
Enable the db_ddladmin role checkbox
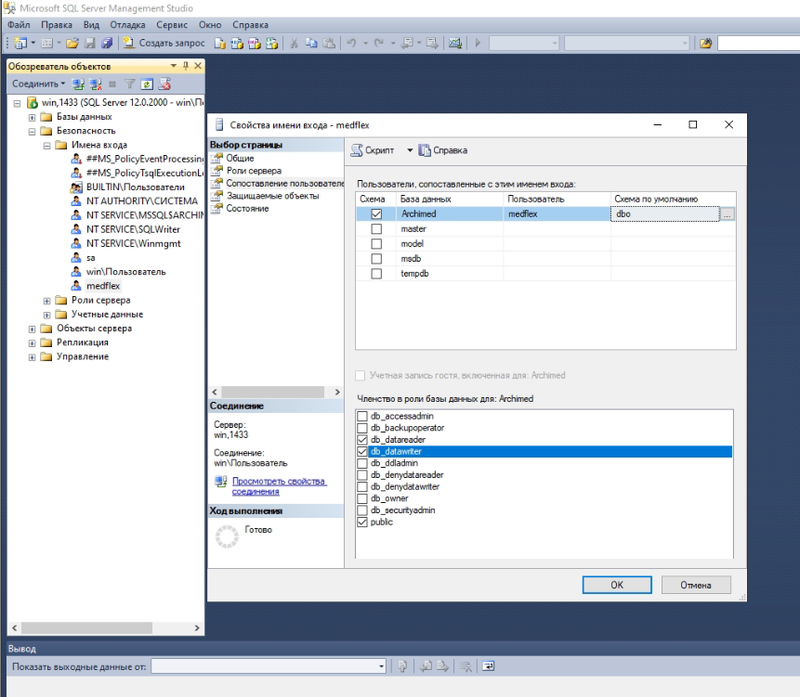[362, 463]
